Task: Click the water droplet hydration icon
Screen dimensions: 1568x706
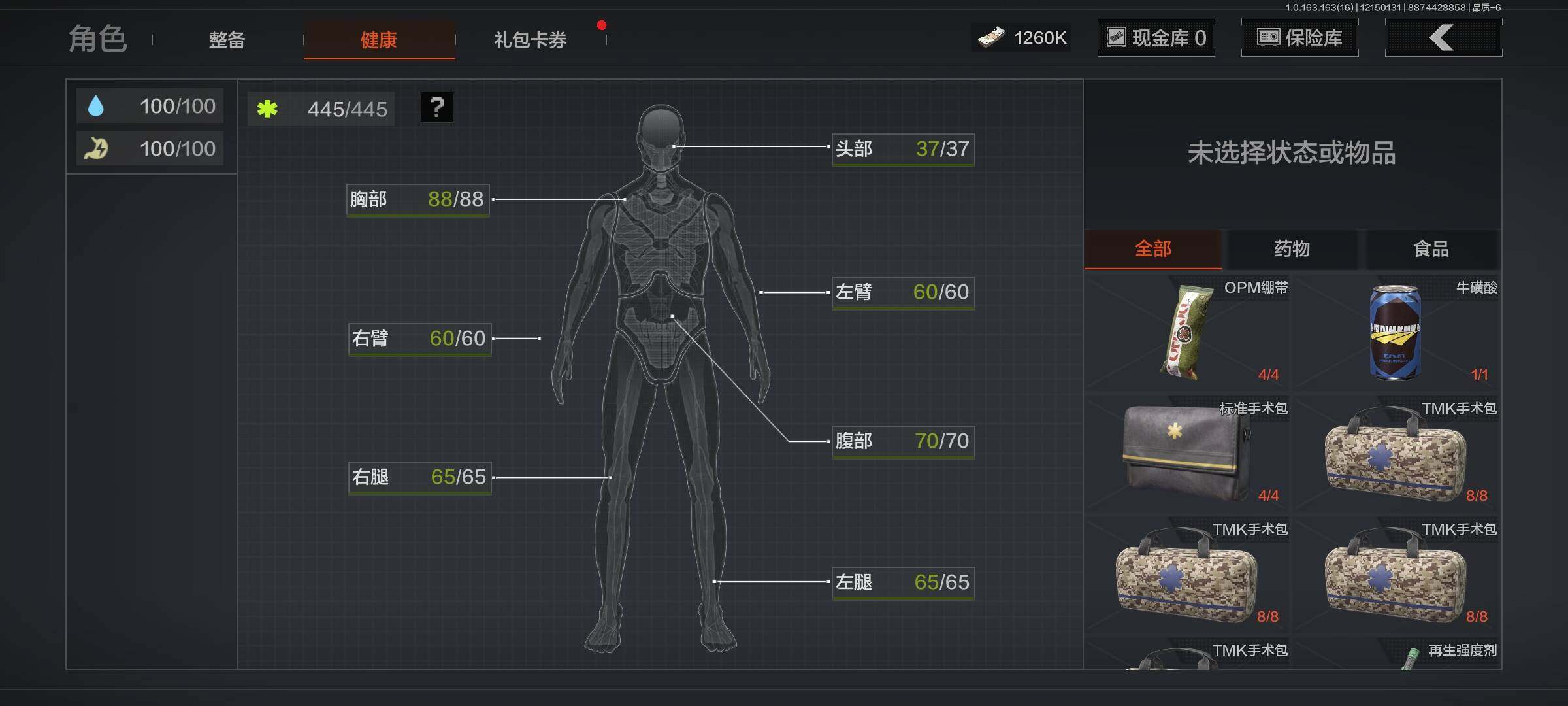Action: [96, 106]
